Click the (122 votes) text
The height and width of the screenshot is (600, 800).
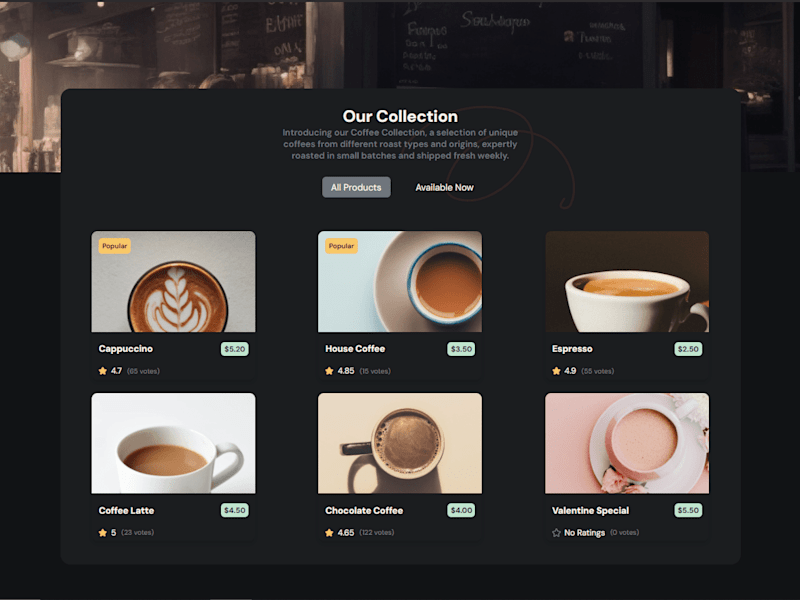[377, 533]
